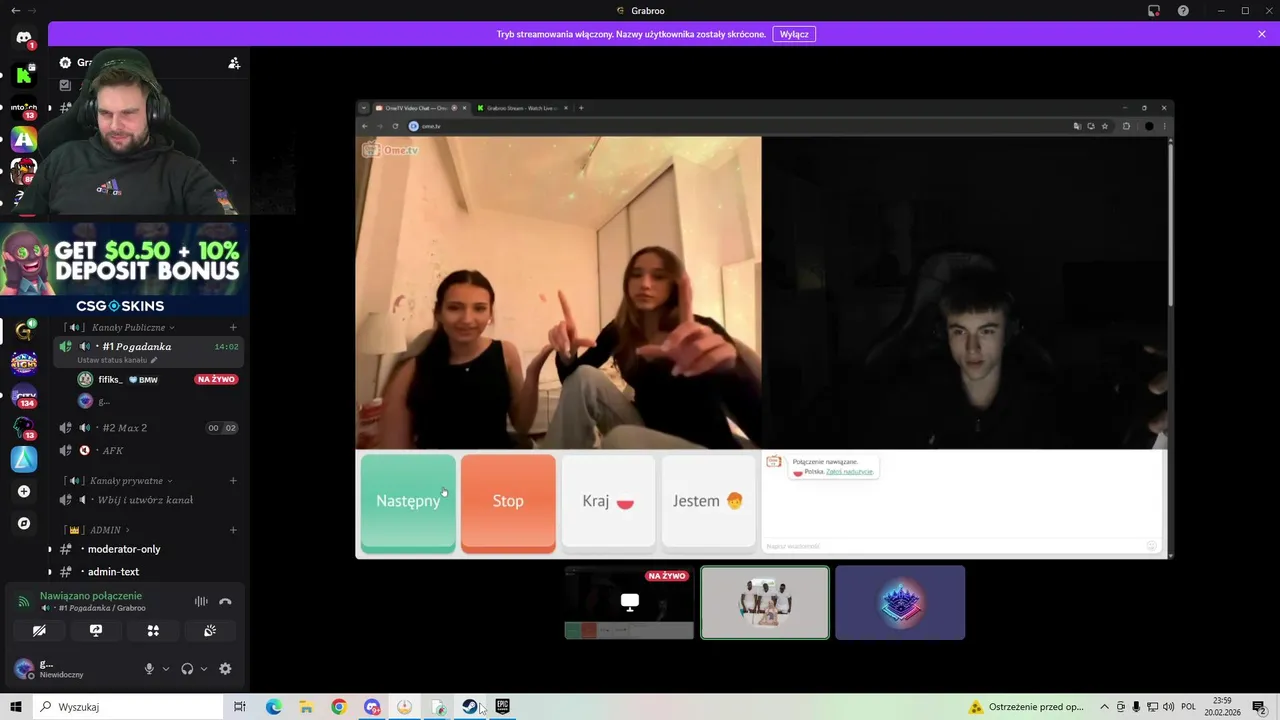Open Jestem gender selector in OmeTV
The image size is (1280, 720).
coord(708,501)
